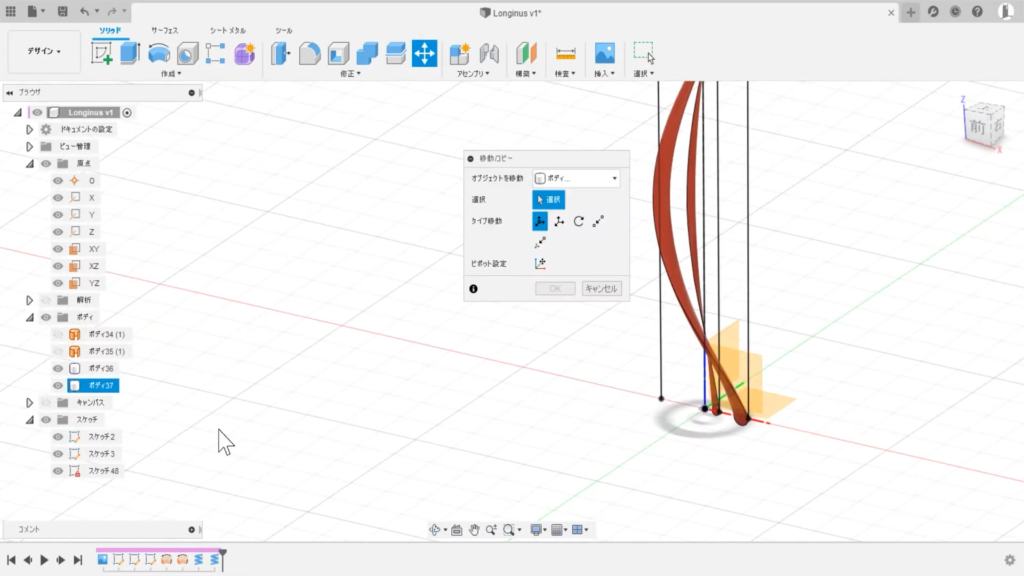Image resolution: width=1024 pixels, height=576 pixels.
Task: Toggle visibility of スケッチ48
Action: click(x=58, y=471)
